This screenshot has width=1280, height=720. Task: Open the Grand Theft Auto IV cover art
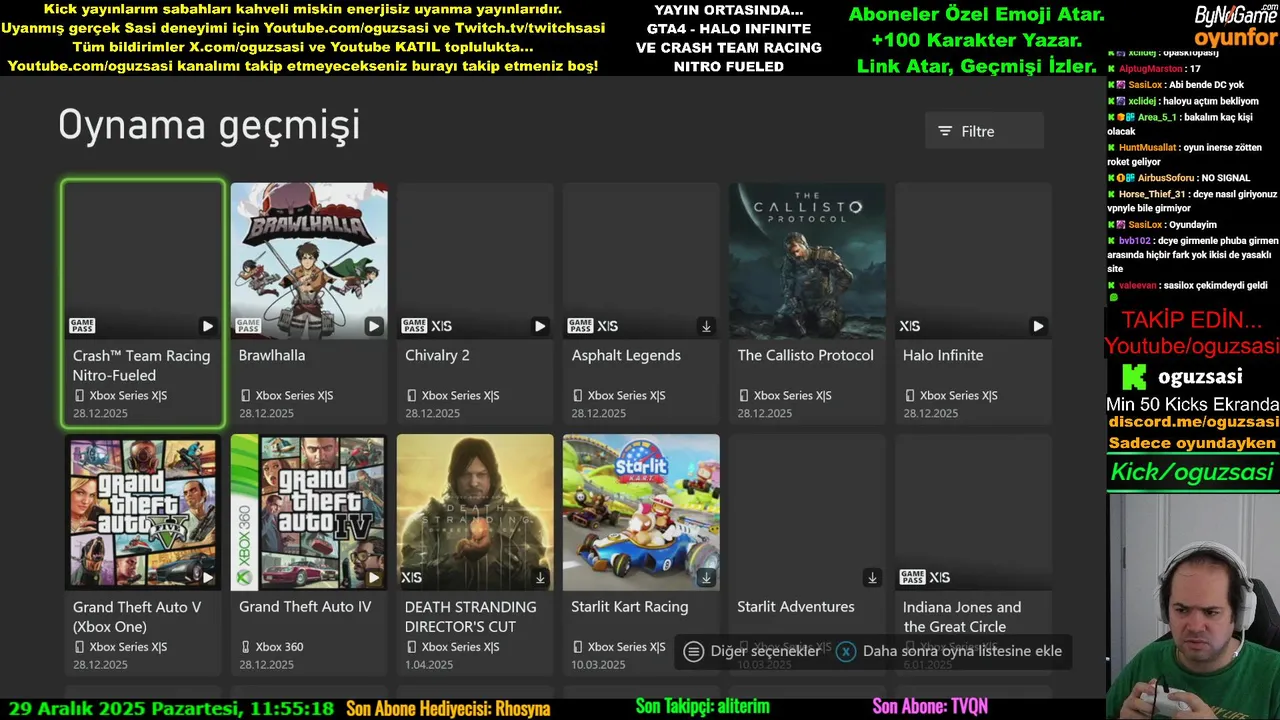coord(309,512)
